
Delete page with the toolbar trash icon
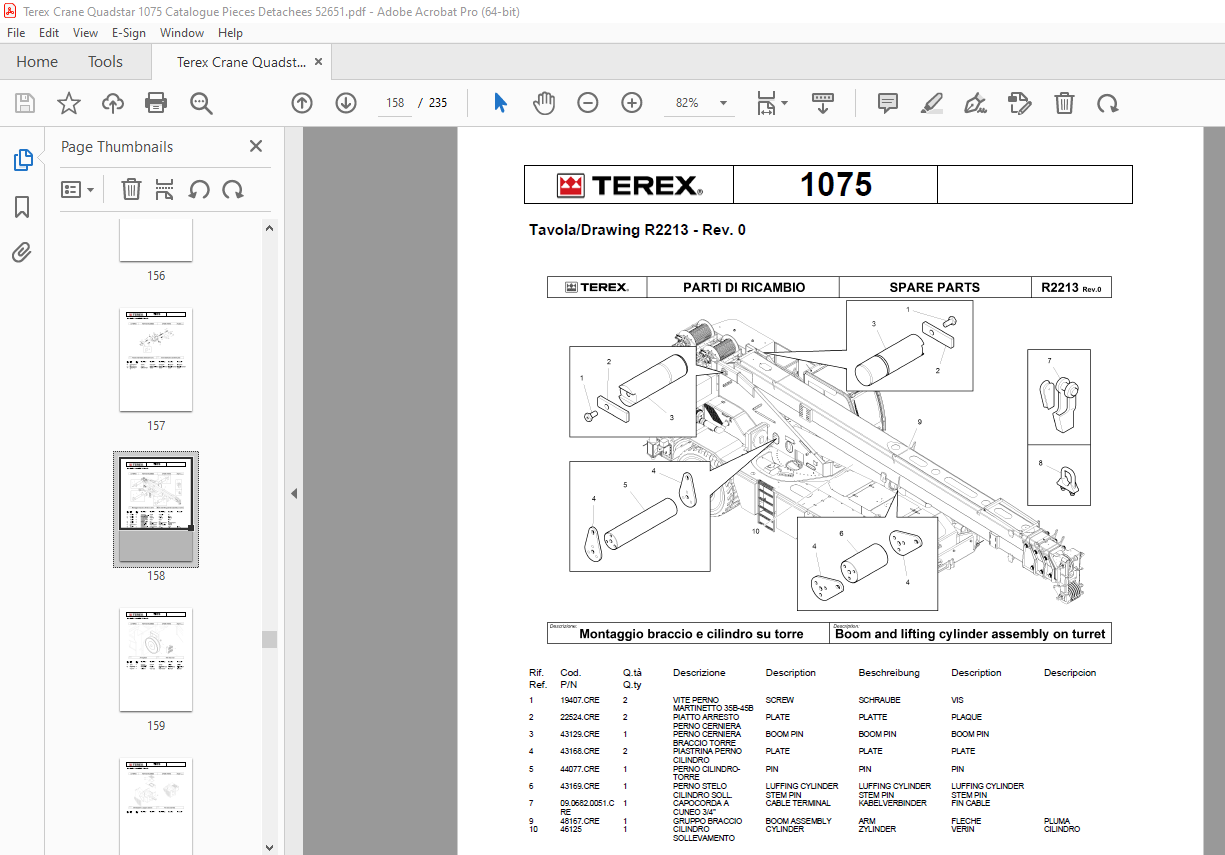[1064, 103]
